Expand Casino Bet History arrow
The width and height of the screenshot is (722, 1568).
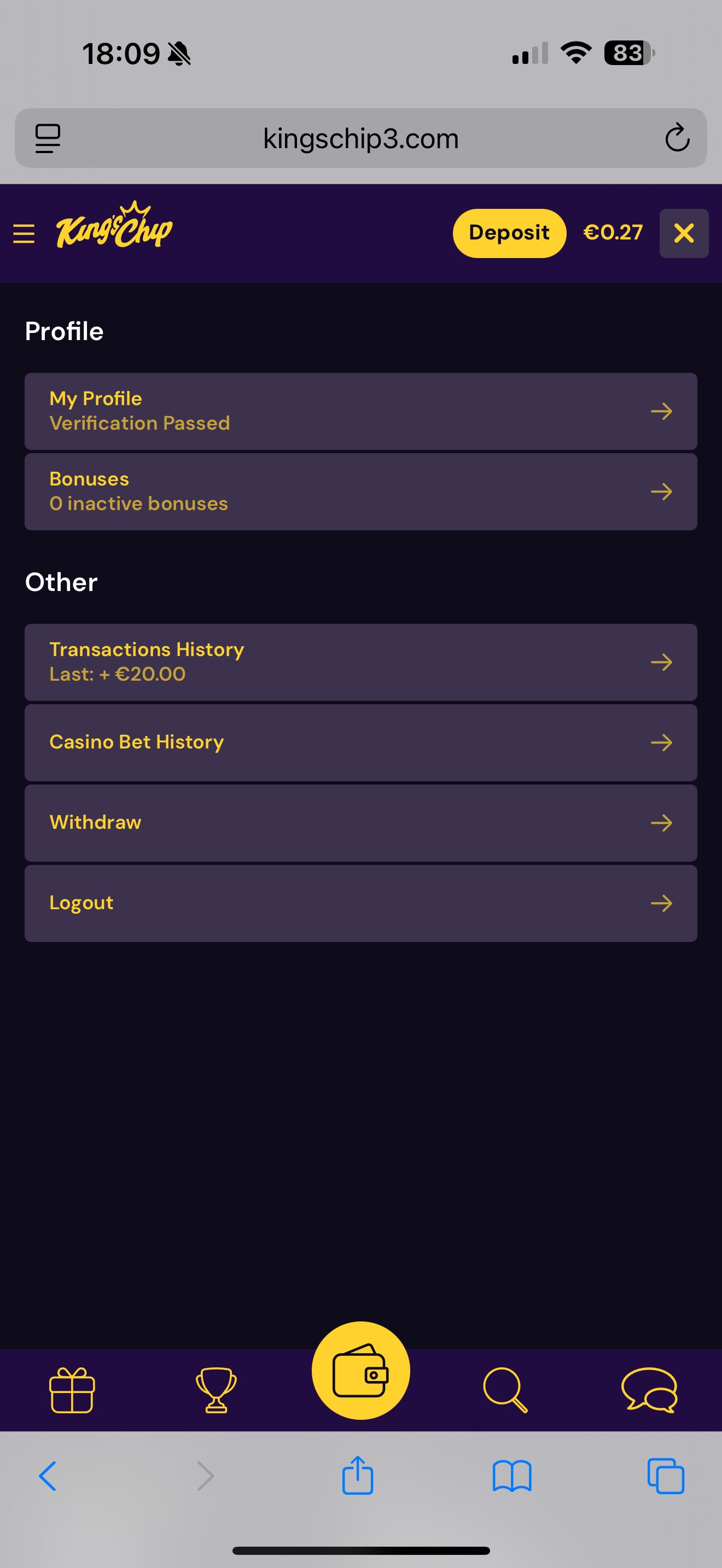[x=661, y=742]
